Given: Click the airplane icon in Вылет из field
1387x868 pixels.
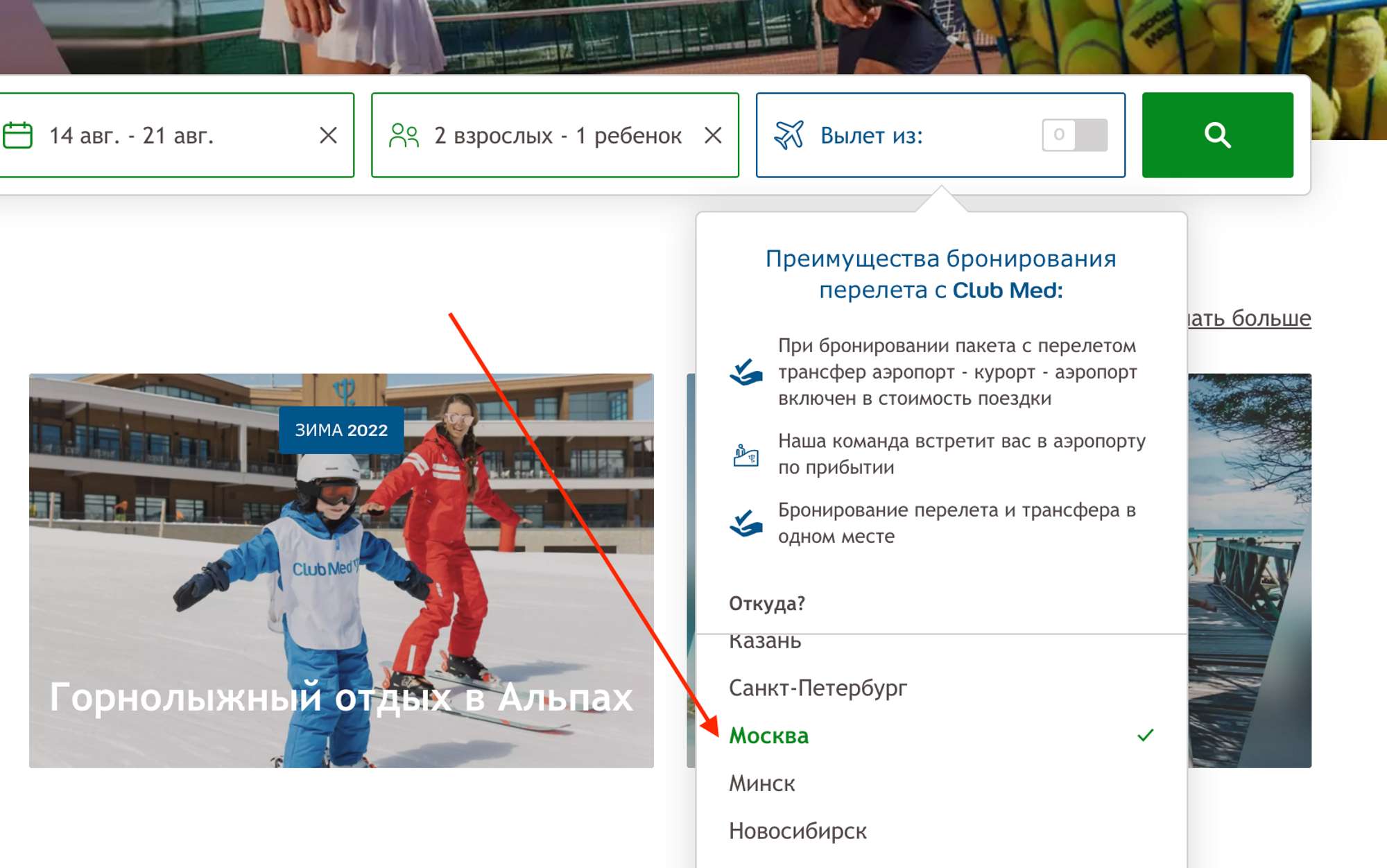Looking at the screenshot, I should [789, 134].
